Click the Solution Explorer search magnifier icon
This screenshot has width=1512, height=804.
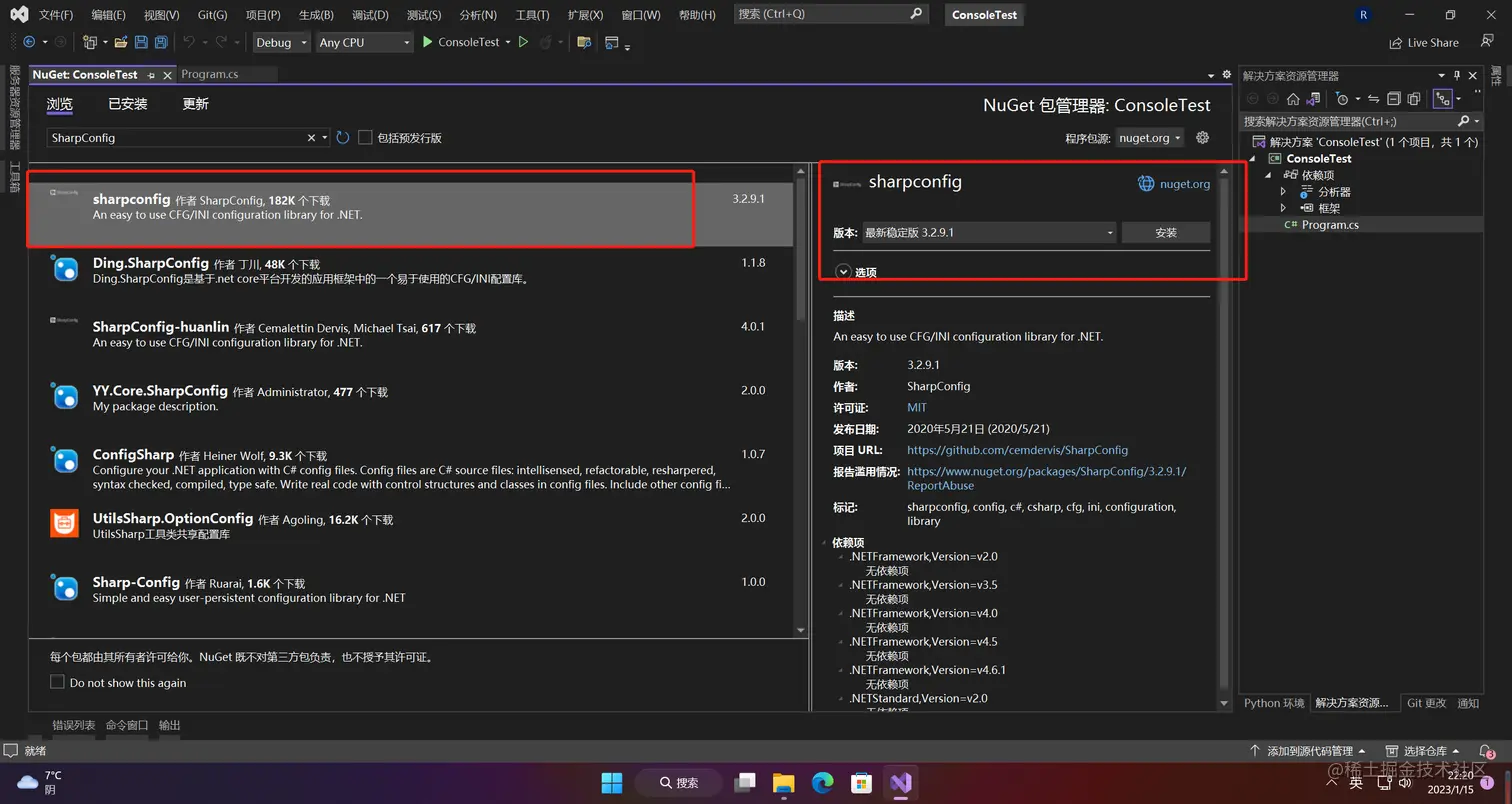1464,121
